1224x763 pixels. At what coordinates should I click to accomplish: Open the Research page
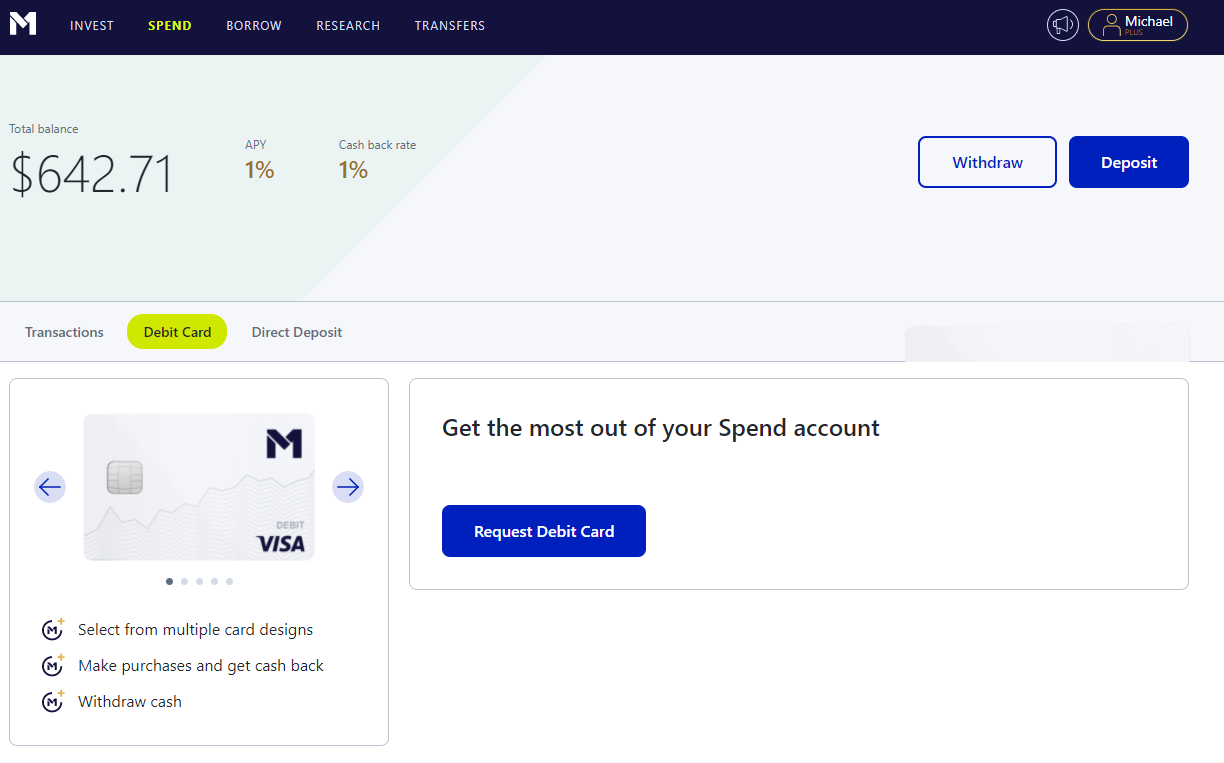click(x=348, y=26)
